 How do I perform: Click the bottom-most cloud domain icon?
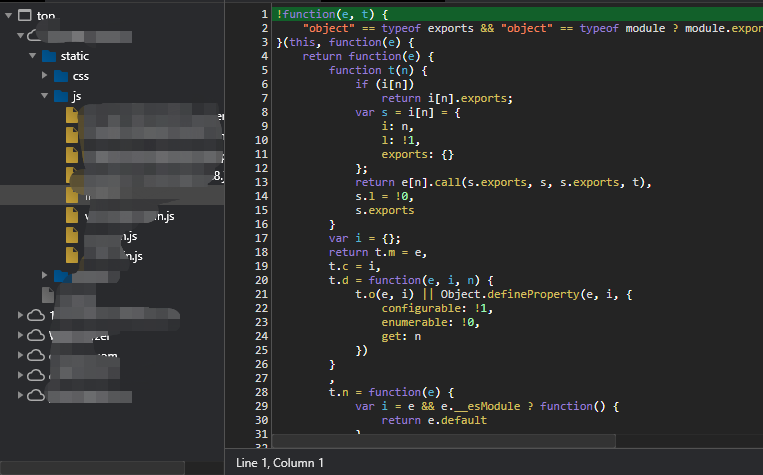coord(36,395)
